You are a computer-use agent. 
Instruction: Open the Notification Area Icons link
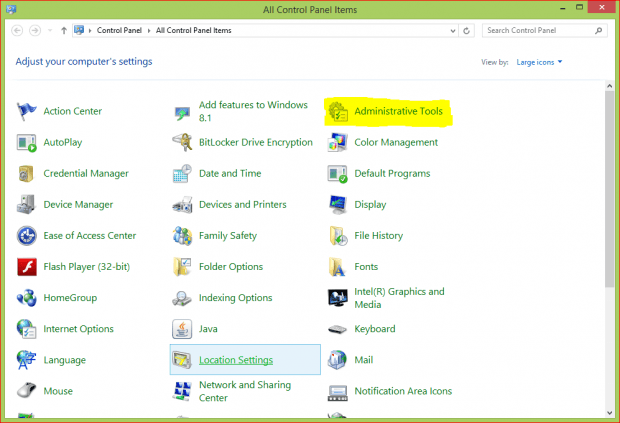pyautogui.click(x=403, y=391)
